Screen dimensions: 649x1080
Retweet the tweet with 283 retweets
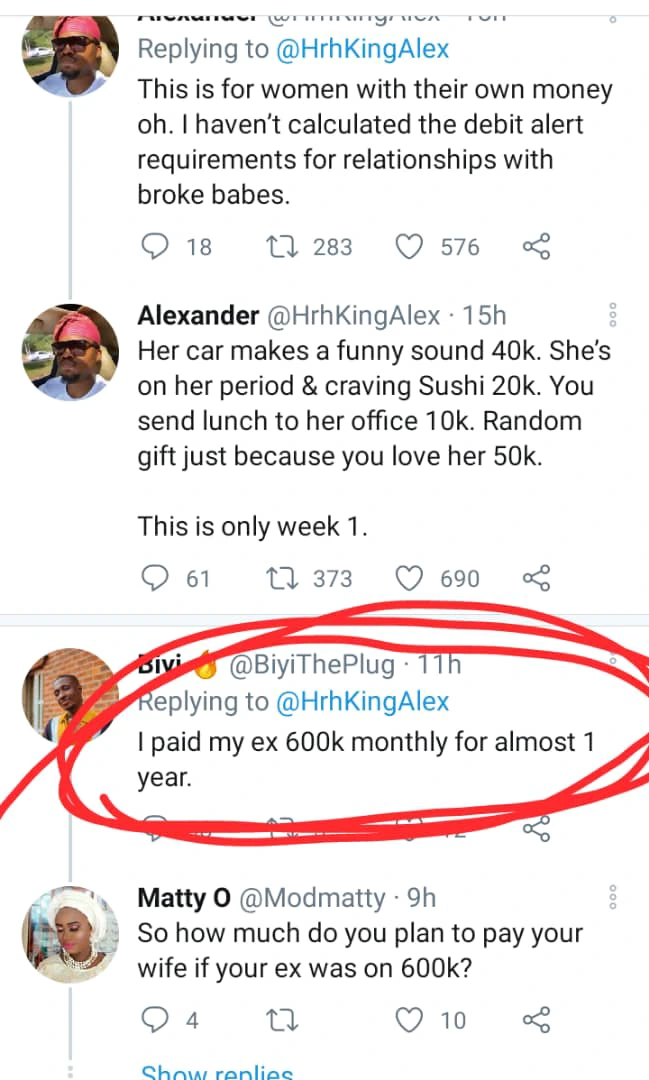click(x=278, y=246)
